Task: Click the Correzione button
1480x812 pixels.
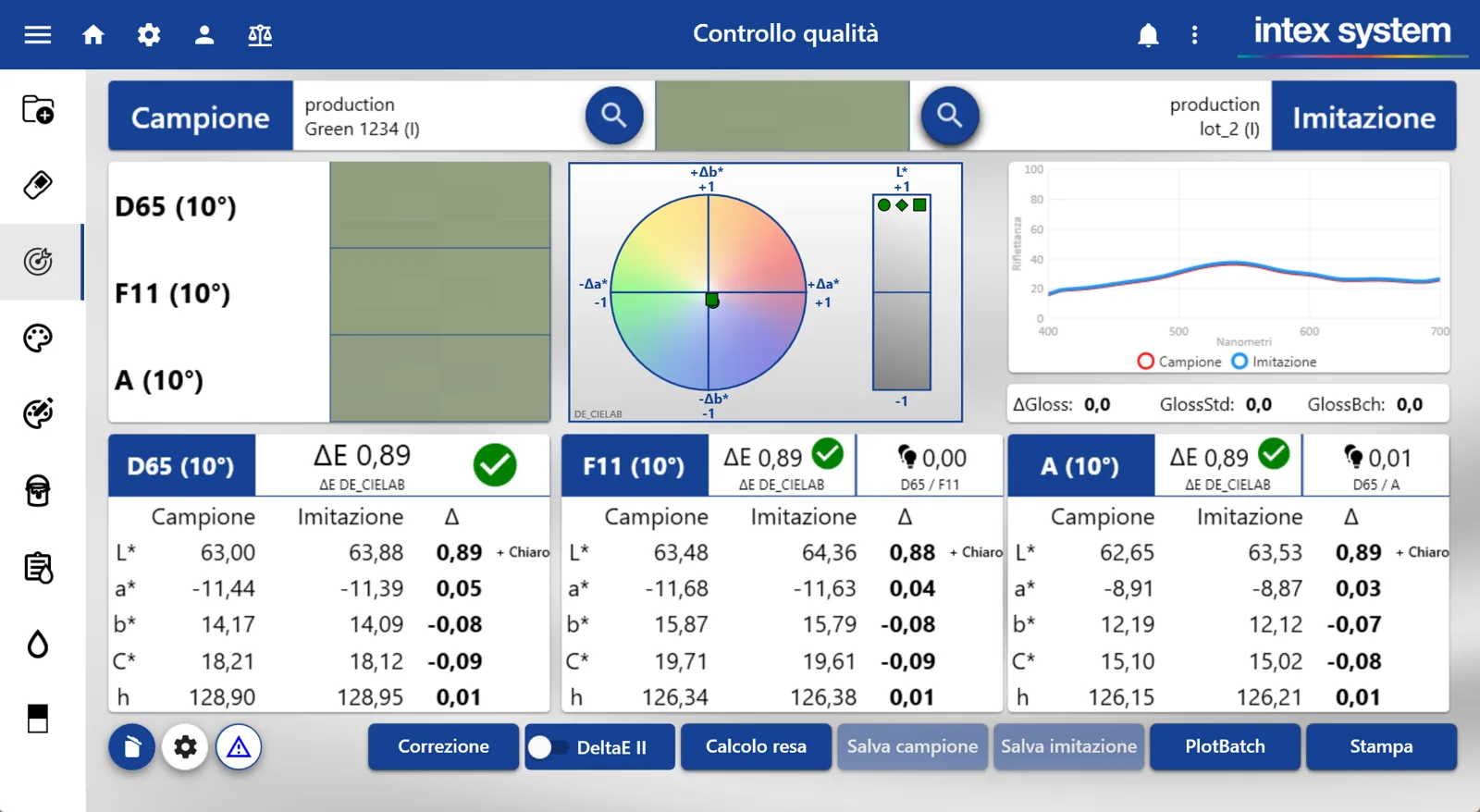Action: point(443,746)
